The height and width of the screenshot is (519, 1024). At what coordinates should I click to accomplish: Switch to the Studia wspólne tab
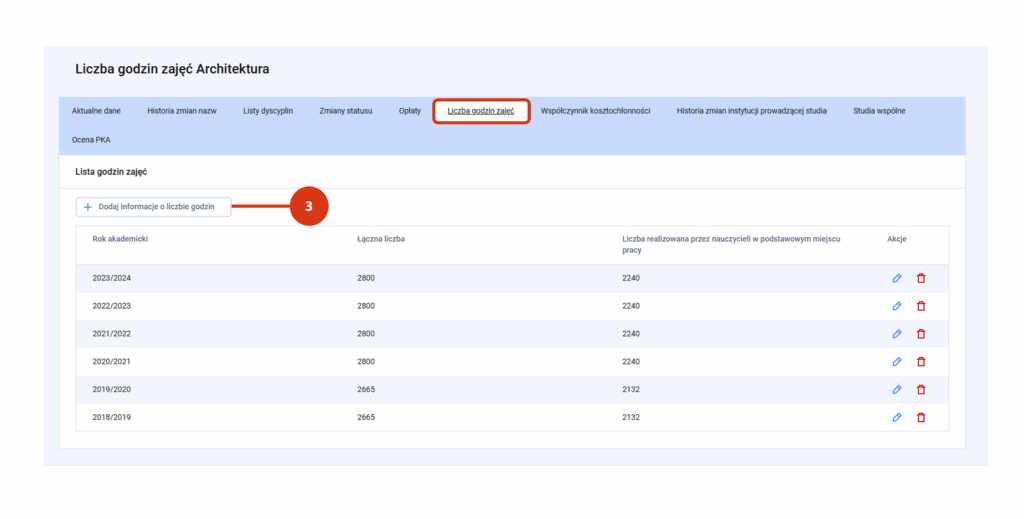[879, 111]
